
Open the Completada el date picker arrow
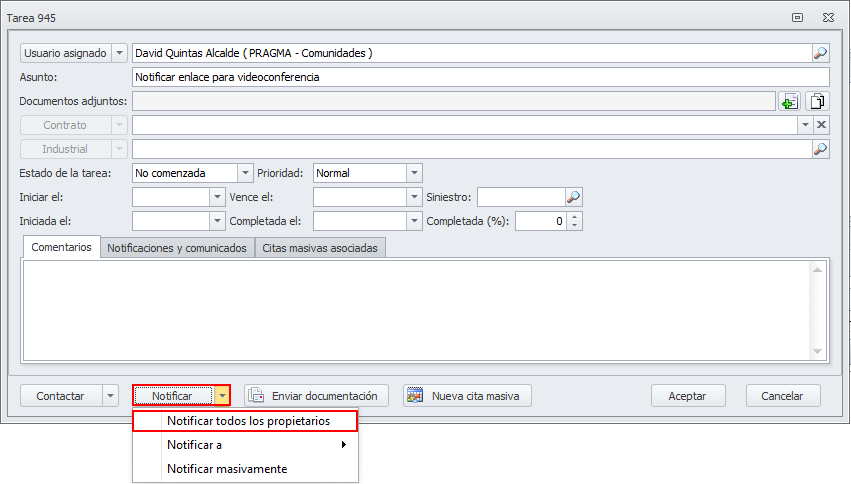414,221
